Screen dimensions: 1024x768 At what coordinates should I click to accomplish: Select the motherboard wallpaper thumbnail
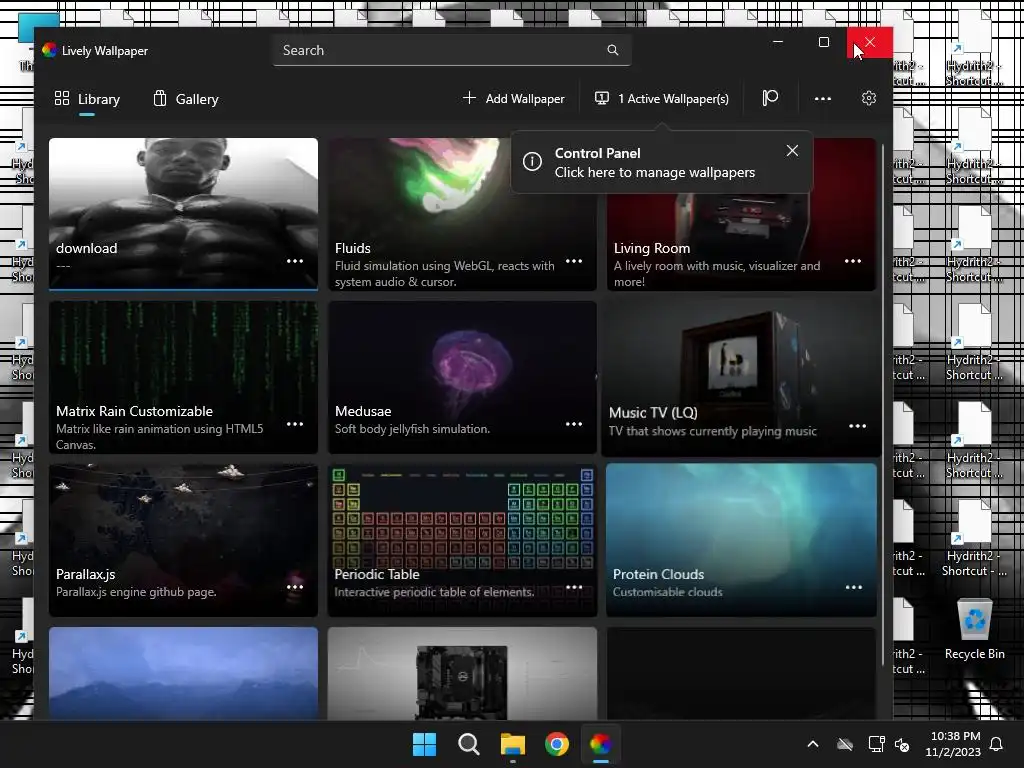point(462,673)
